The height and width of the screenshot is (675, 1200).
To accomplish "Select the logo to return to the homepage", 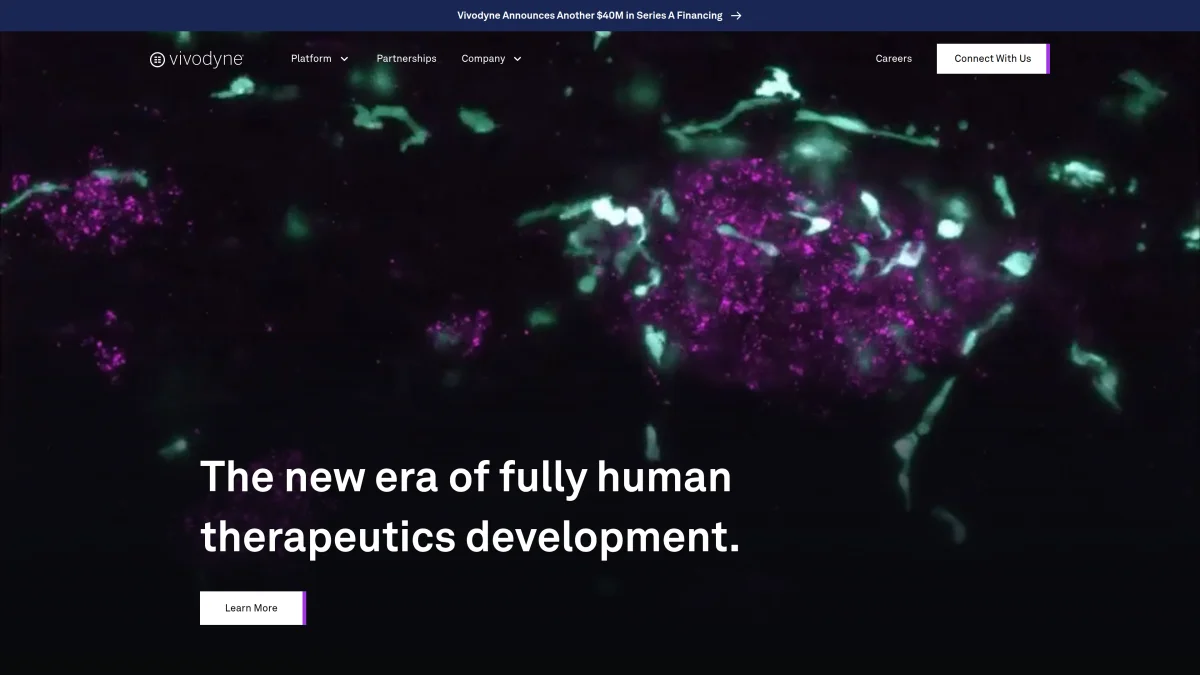I will (x=196, y=59).
